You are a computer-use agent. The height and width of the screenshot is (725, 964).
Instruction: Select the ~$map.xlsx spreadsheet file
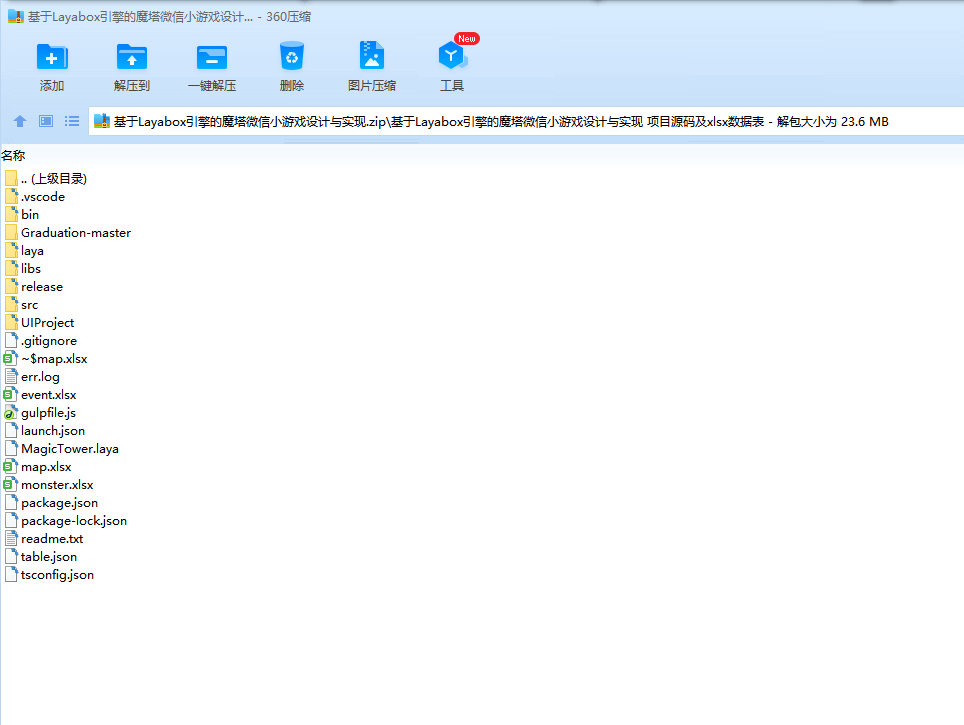coord(45,359)
